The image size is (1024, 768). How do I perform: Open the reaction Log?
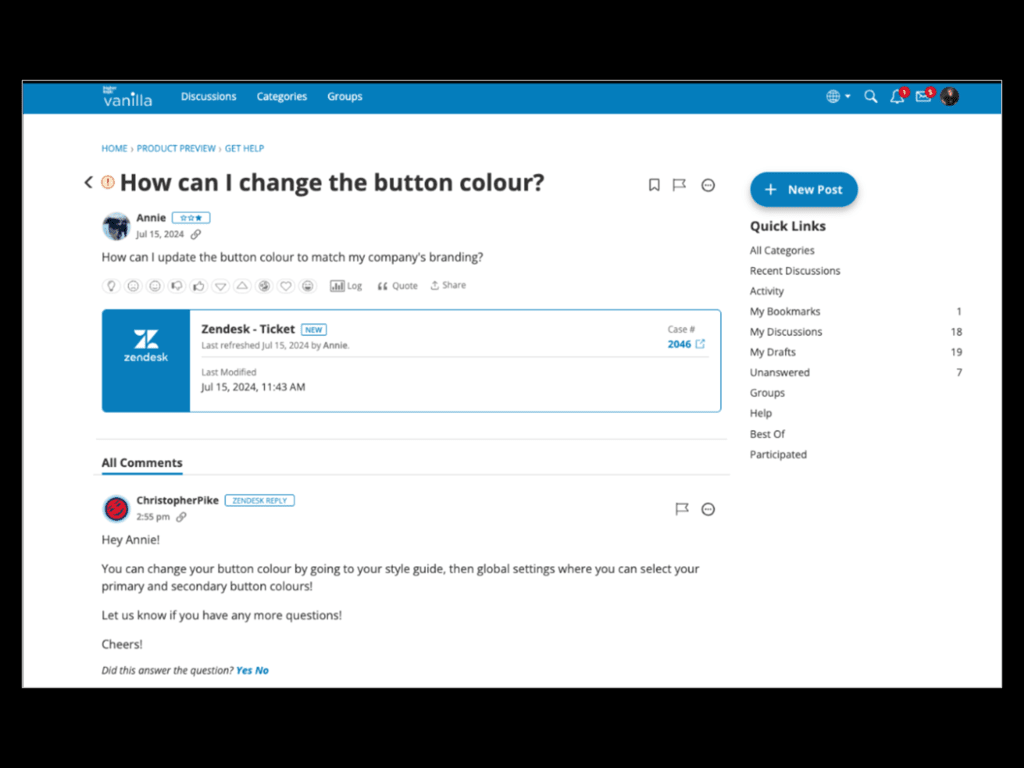pyautogui.click(x=346, y=286)
